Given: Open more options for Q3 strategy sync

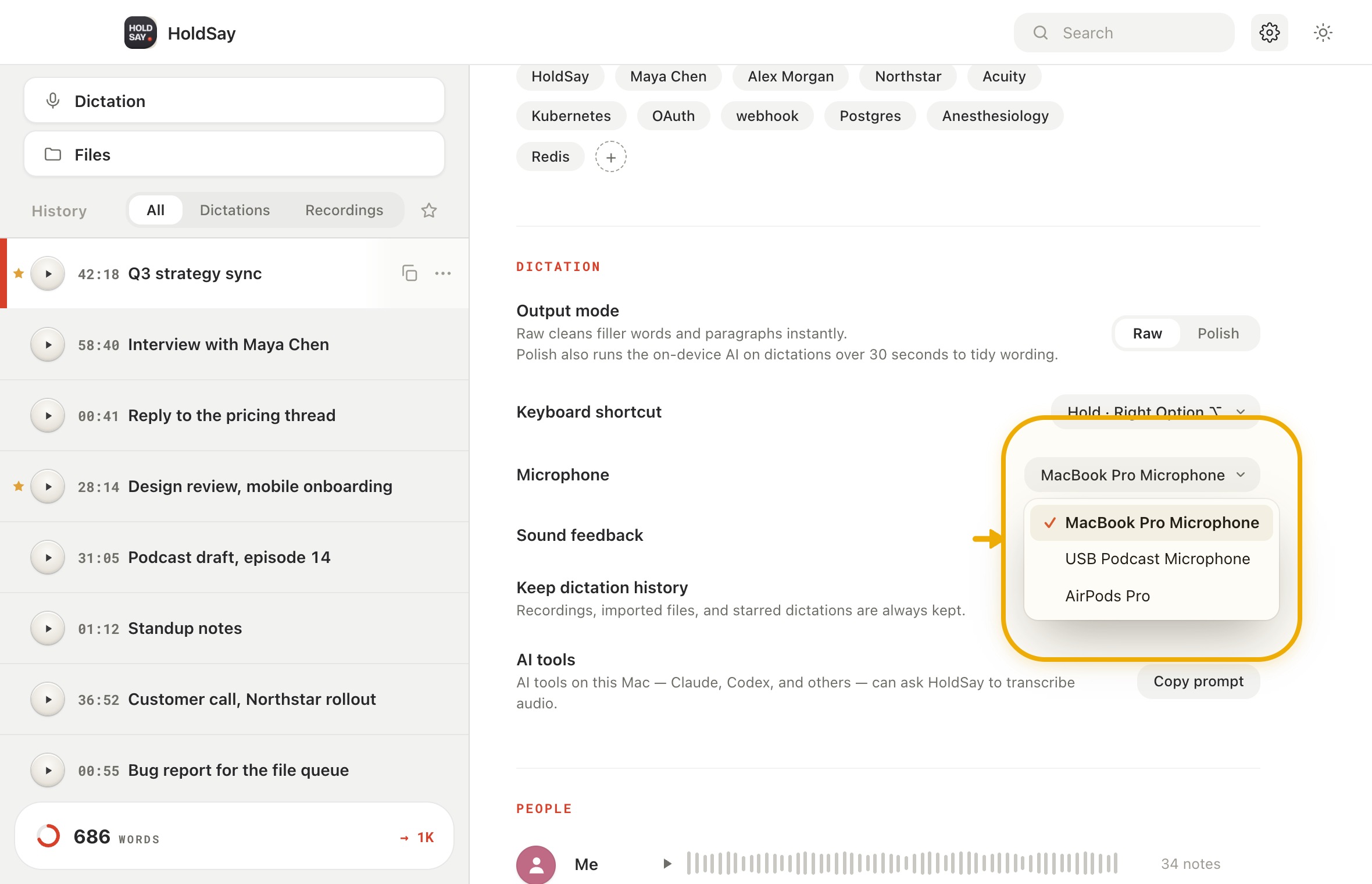Looking at the screenshot, I should pyautogui.click(x=443, y=273).
